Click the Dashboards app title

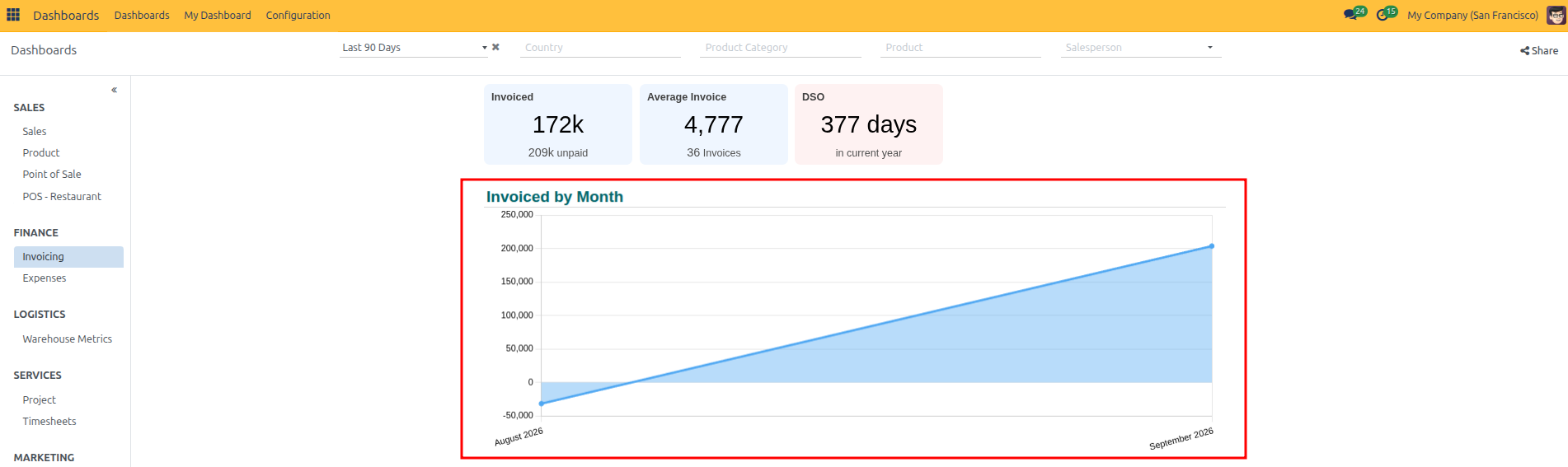[66, 15]
